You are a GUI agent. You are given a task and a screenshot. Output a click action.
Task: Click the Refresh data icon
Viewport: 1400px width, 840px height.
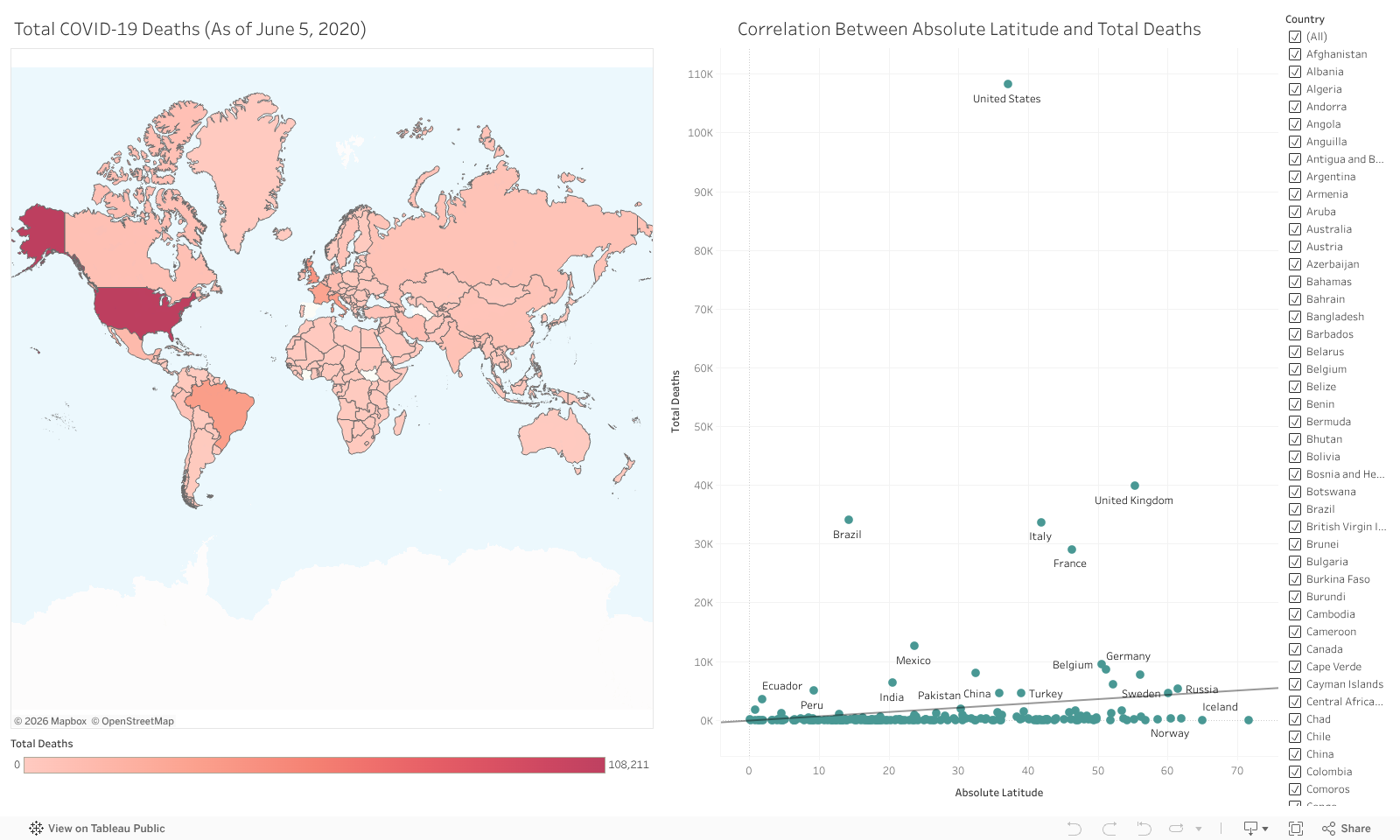click(x=1176, y=829)
